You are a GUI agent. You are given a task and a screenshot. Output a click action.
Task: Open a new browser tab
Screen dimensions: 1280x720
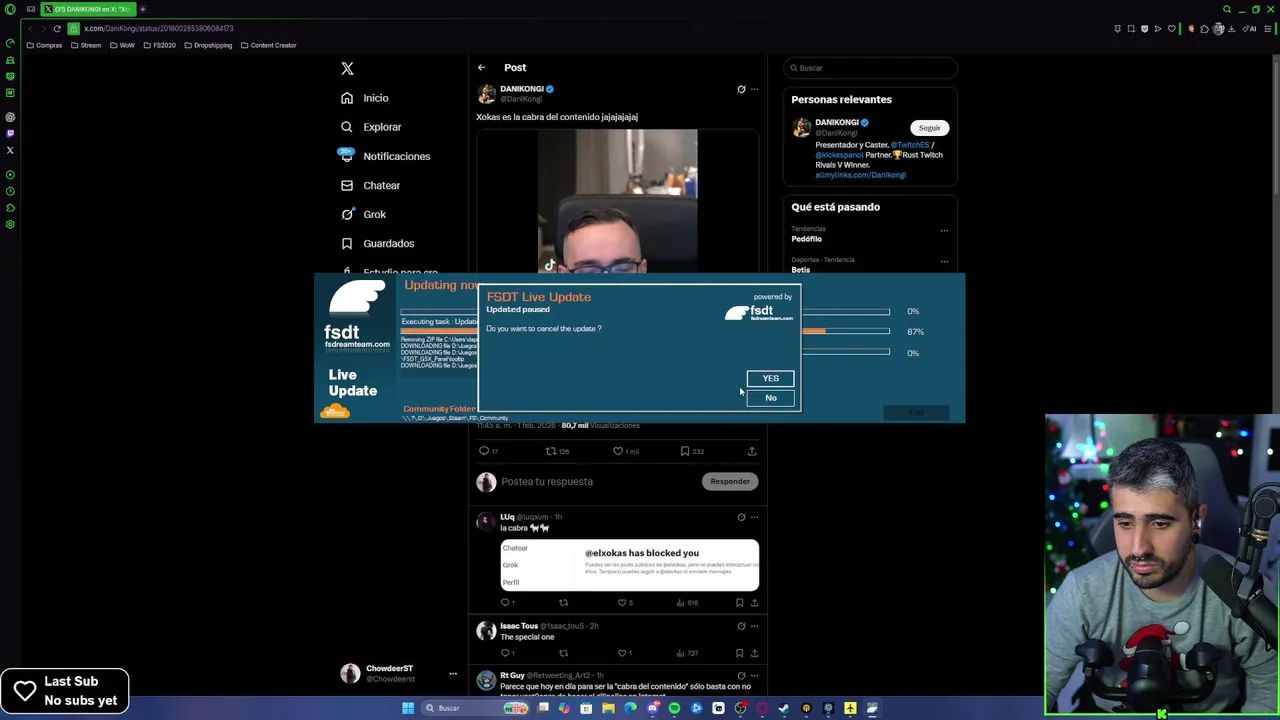142,9
